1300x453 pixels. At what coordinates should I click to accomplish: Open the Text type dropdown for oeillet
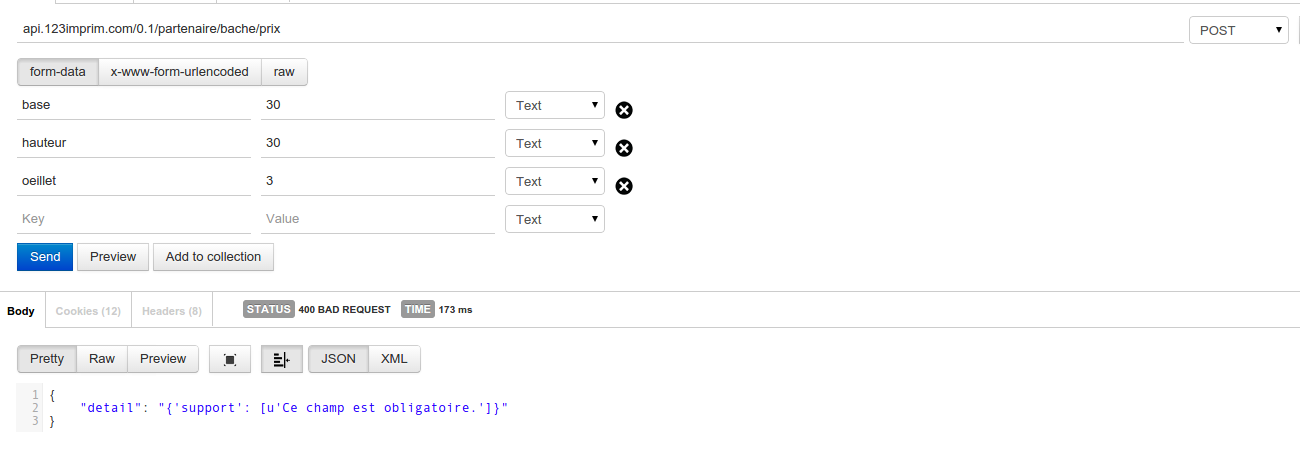point(555,181)
